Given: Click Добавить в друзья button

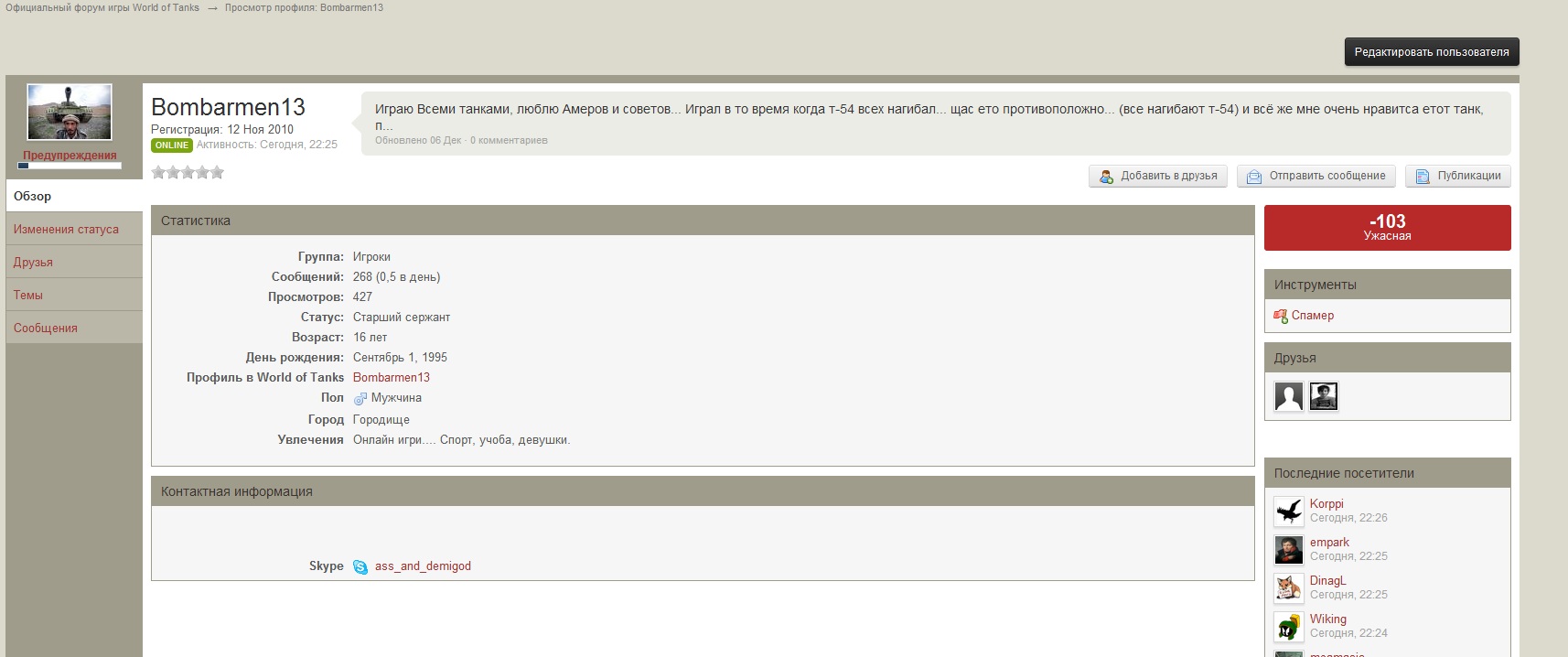Looking at the screenshot, I should [1158, 176].
